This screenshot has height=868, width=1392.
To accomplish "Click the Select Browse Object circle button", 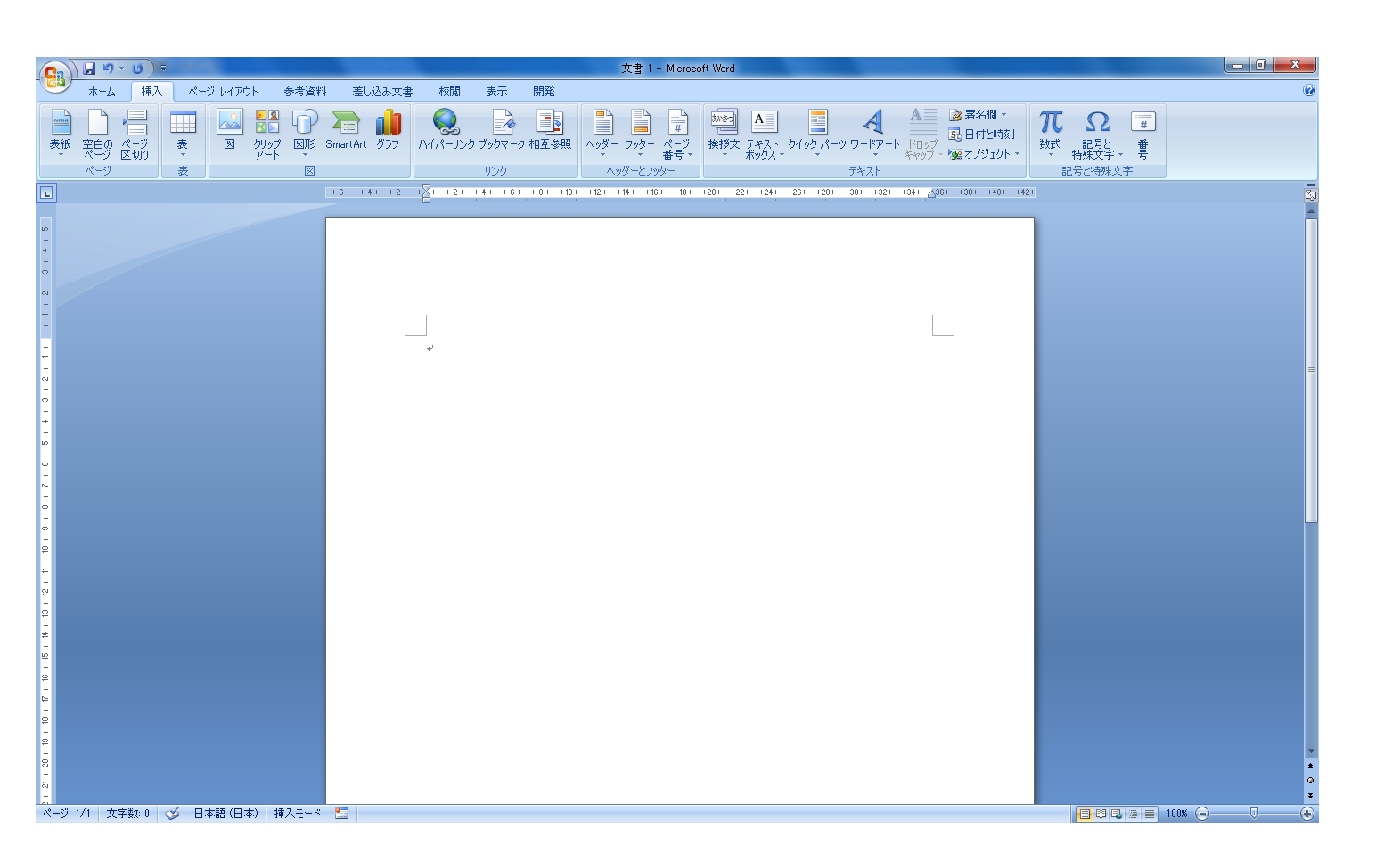I will click(1310, 781).
